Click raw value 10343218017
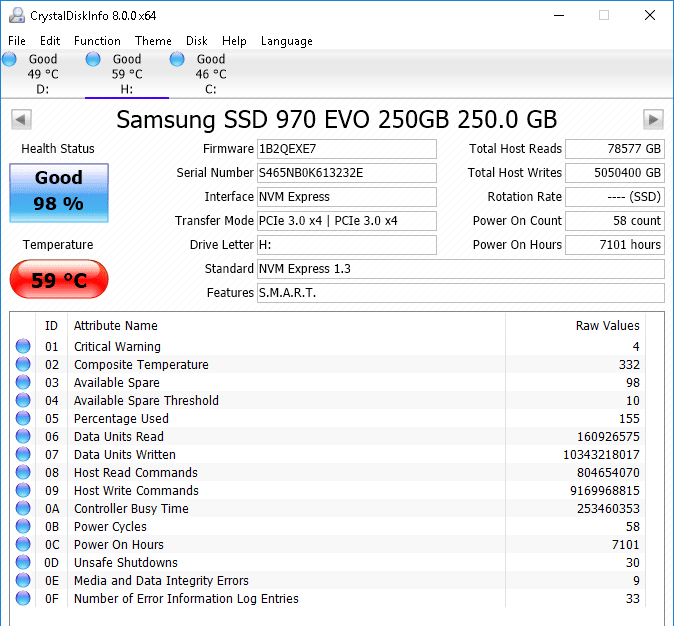This screenshot has height=626, width=674. pos(601,454)
